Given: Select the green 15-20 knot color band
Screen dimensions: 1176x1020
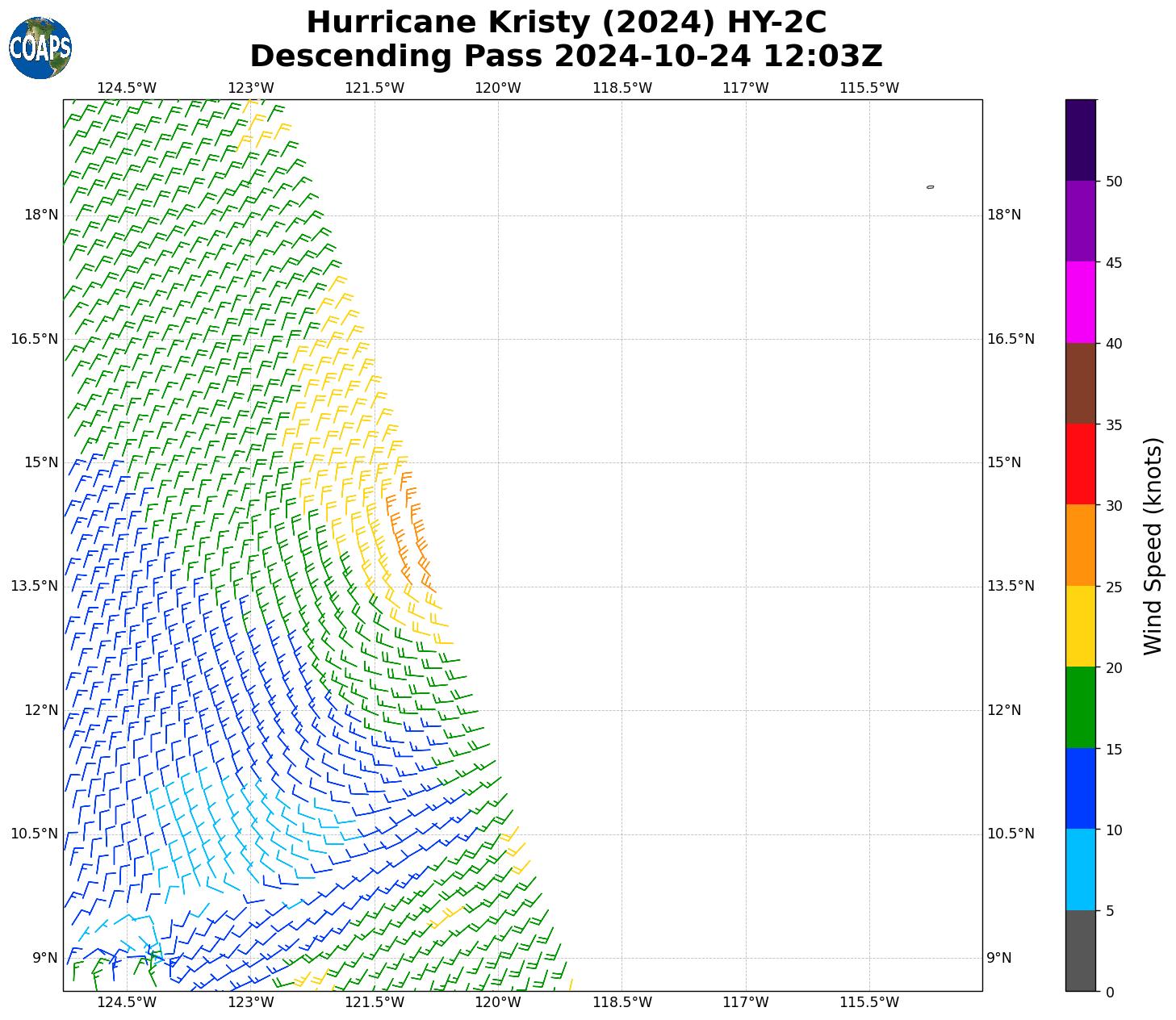Looking at the screenshot, I should (x=1080, y=707).
